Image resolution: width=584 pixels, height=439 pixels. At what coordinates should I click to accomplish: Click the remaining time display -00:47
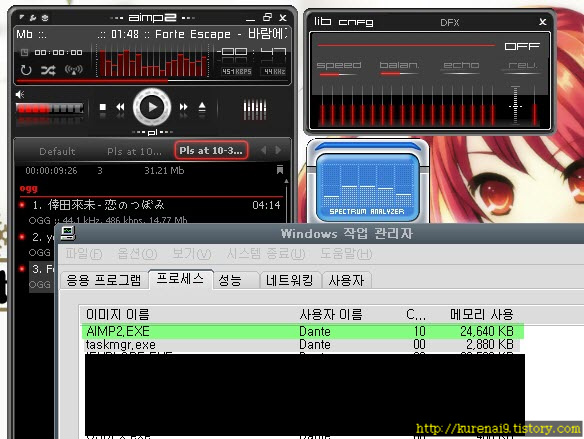tap(252, 51)
